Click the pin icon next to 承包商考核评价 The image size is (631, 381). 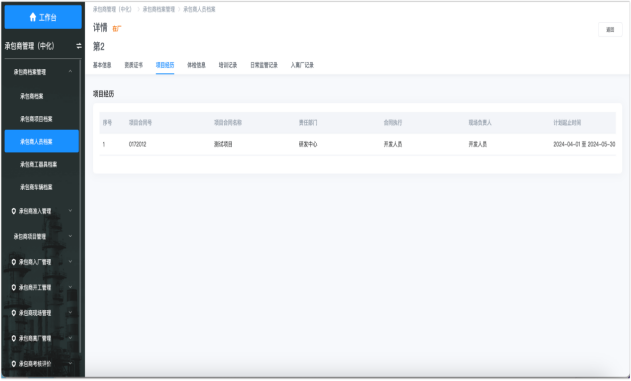point(14,364)
